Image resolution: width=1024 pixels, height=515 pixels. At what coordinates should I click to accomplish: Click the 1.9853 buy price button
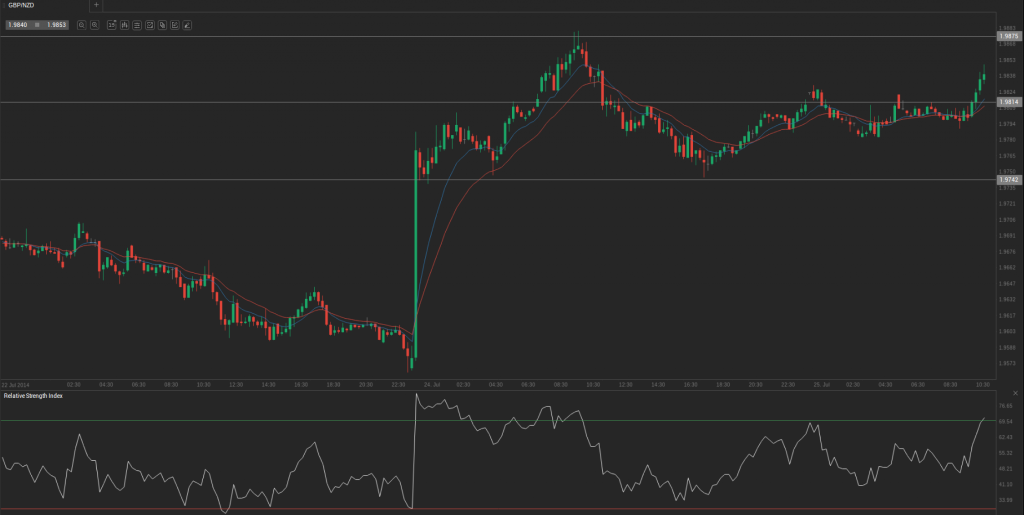tap(56, 25)
